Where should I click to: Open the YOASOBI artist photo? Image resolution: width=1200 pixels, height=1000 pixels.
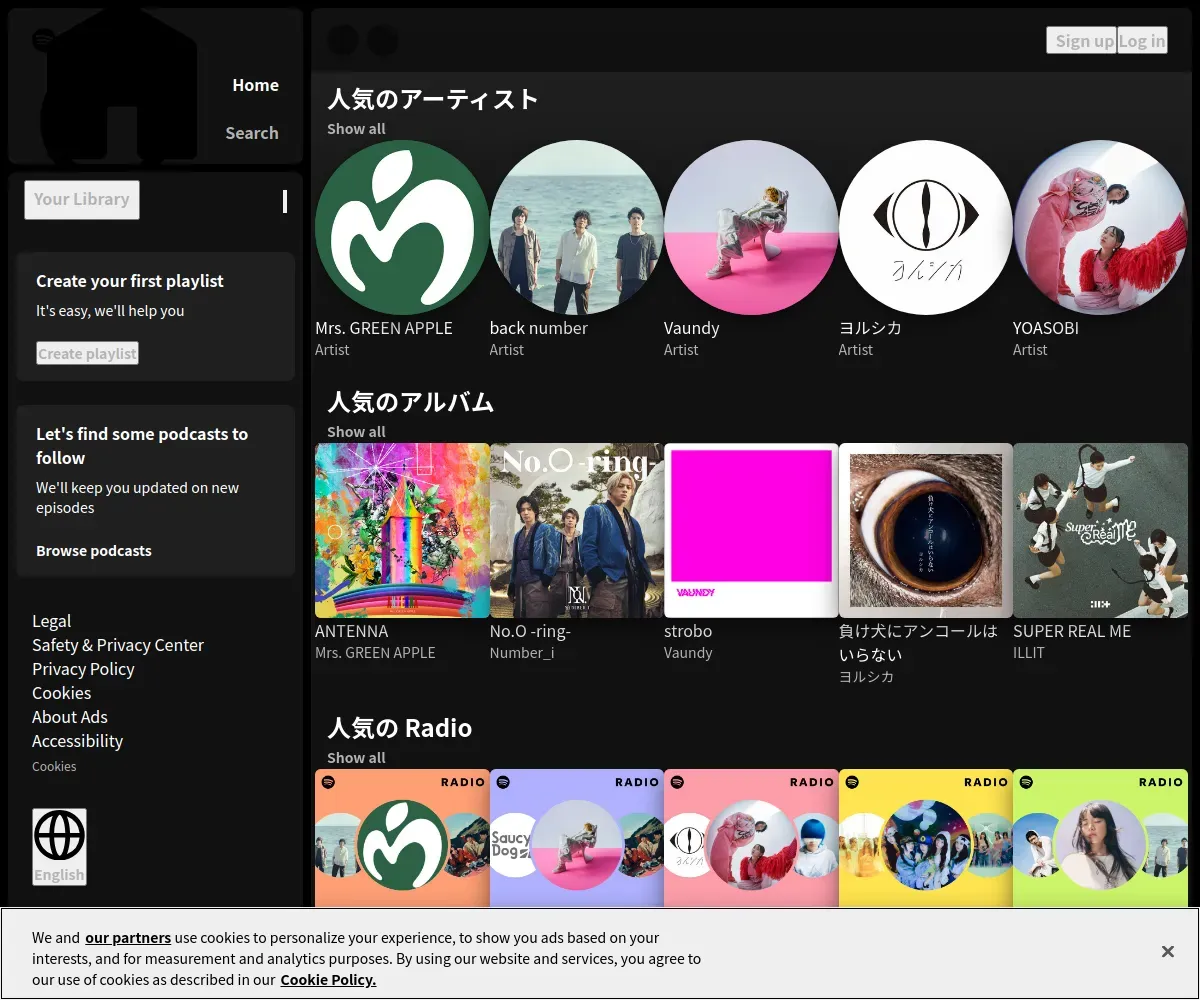point(1100,227)
